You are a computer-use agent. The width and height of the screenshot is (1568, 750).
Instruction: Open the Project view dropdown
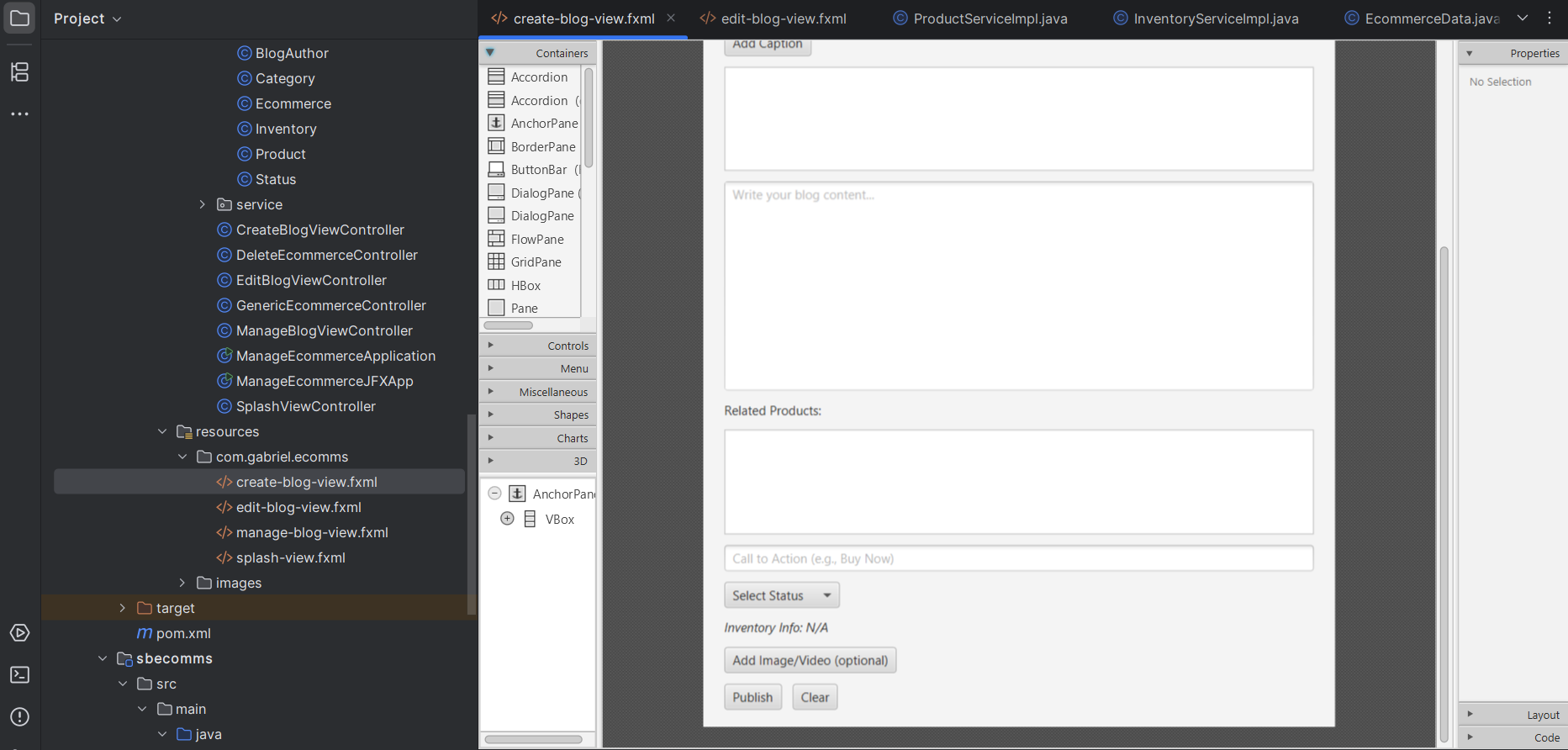[x=87, y=18]
